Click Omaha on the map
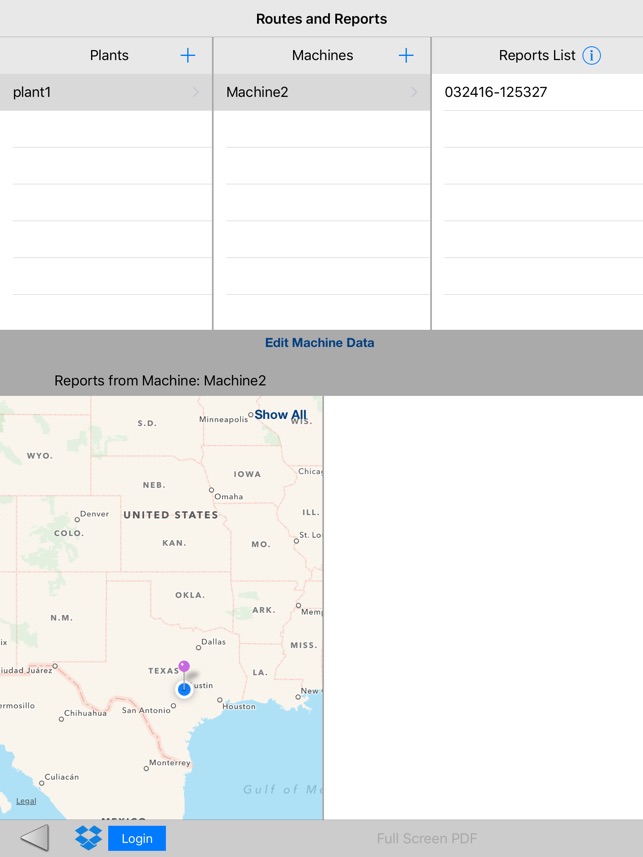This screenshot has height=857, width=643. (x=229, y=496)
